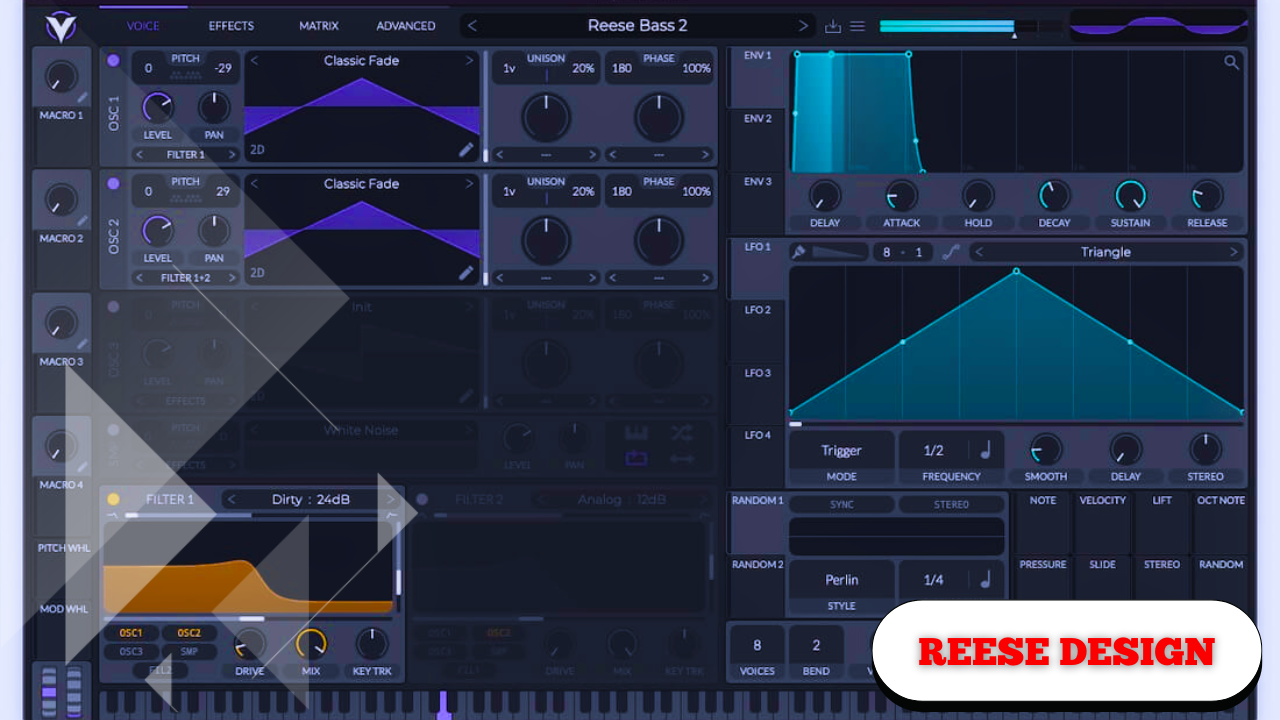Click the OSC 1 wavetable edit pencil
Image resolution: width=1280 pixels, height=720 pixels.
466,150
